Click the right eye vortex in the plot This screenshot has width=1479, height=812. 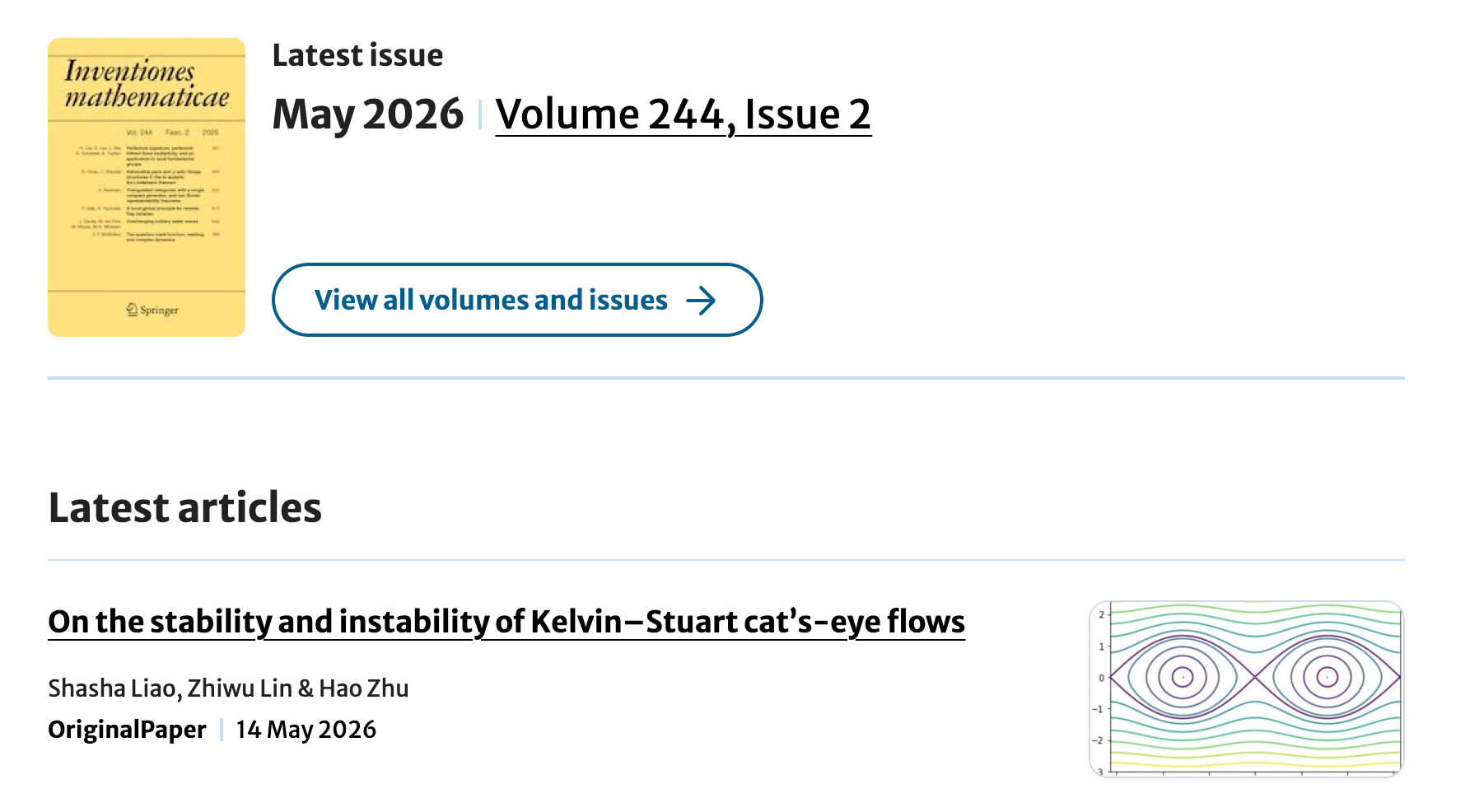(1327, 677)
